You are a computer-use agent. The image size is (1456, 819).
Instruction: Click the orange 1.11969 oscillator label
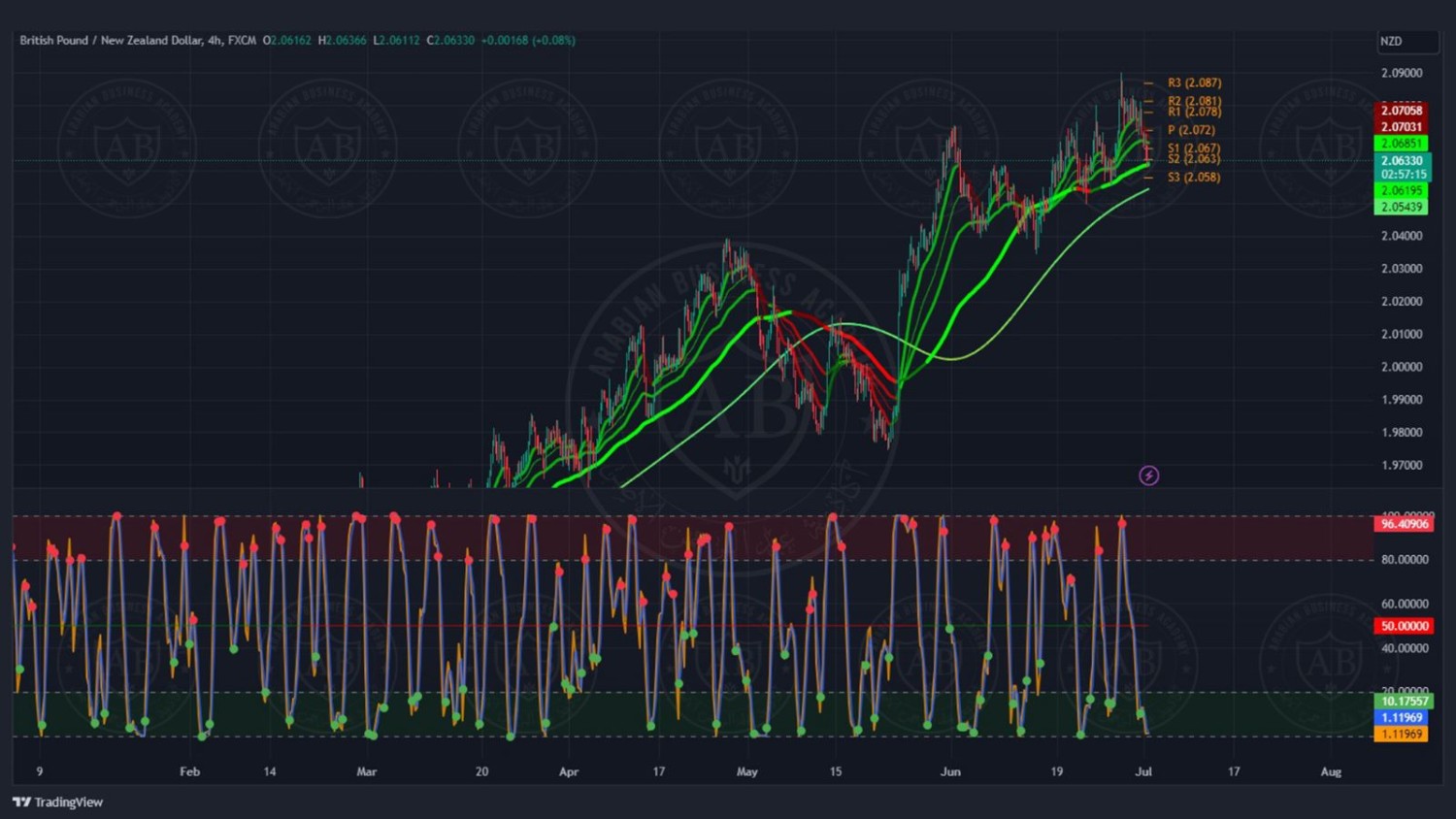click(x=1402, y=734)
